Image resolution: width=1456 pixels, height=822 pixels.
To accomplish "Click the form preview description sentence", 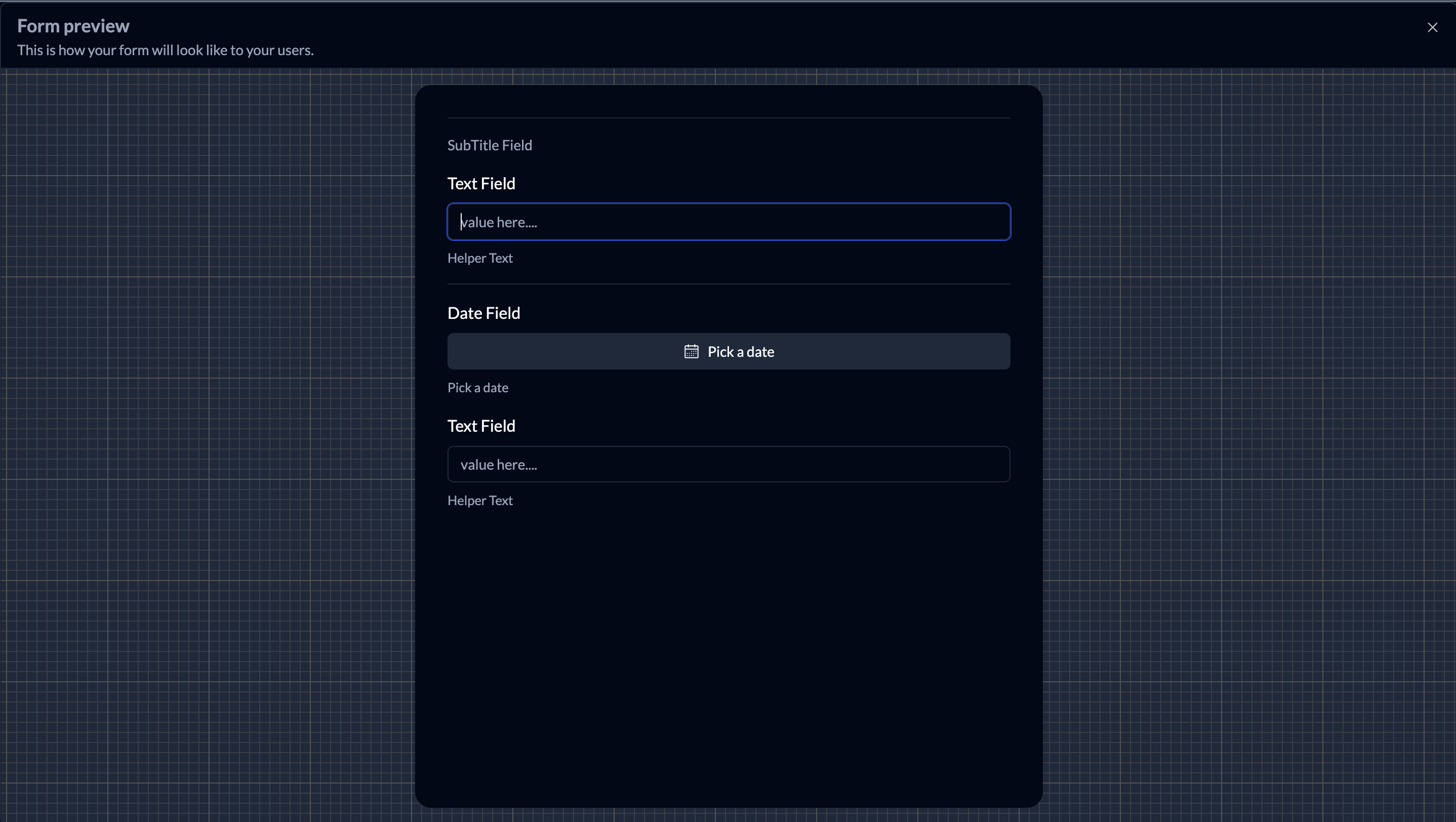I will [x=165, y=50].
